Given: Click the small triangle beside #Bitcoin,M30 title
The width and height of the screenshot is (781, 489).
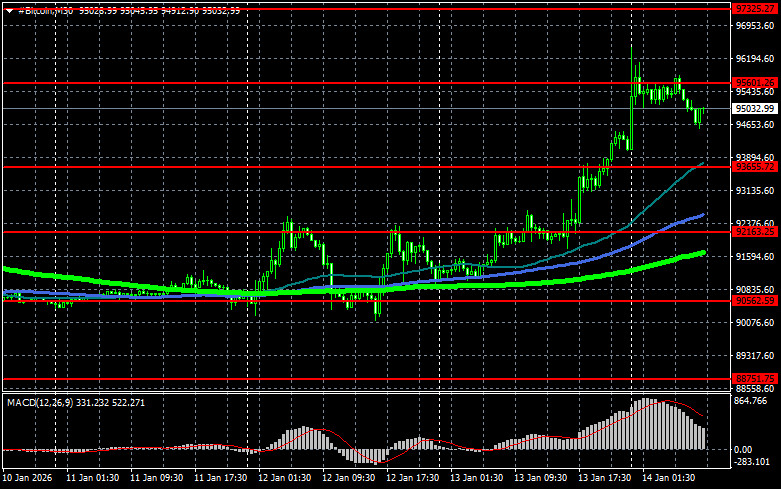Looking at the screenshot, I should click(9, 10).
